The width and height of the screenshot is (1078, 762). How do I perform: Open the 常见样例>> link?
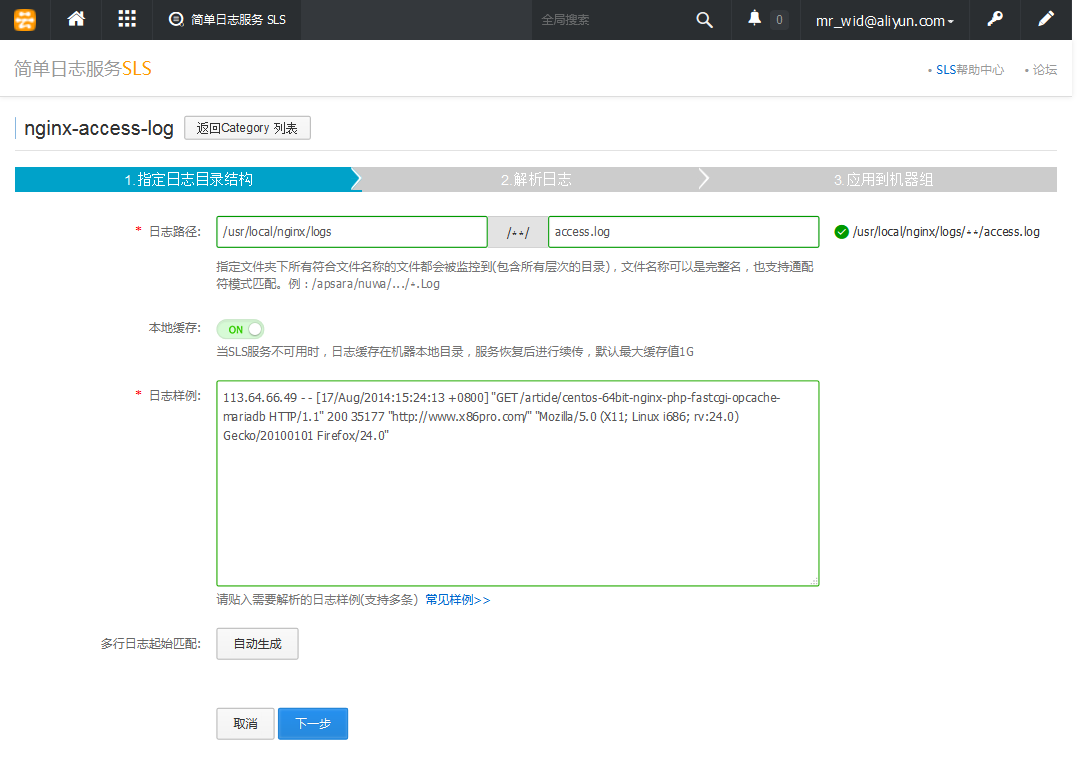pyautogui.click(x=458, y=600)
